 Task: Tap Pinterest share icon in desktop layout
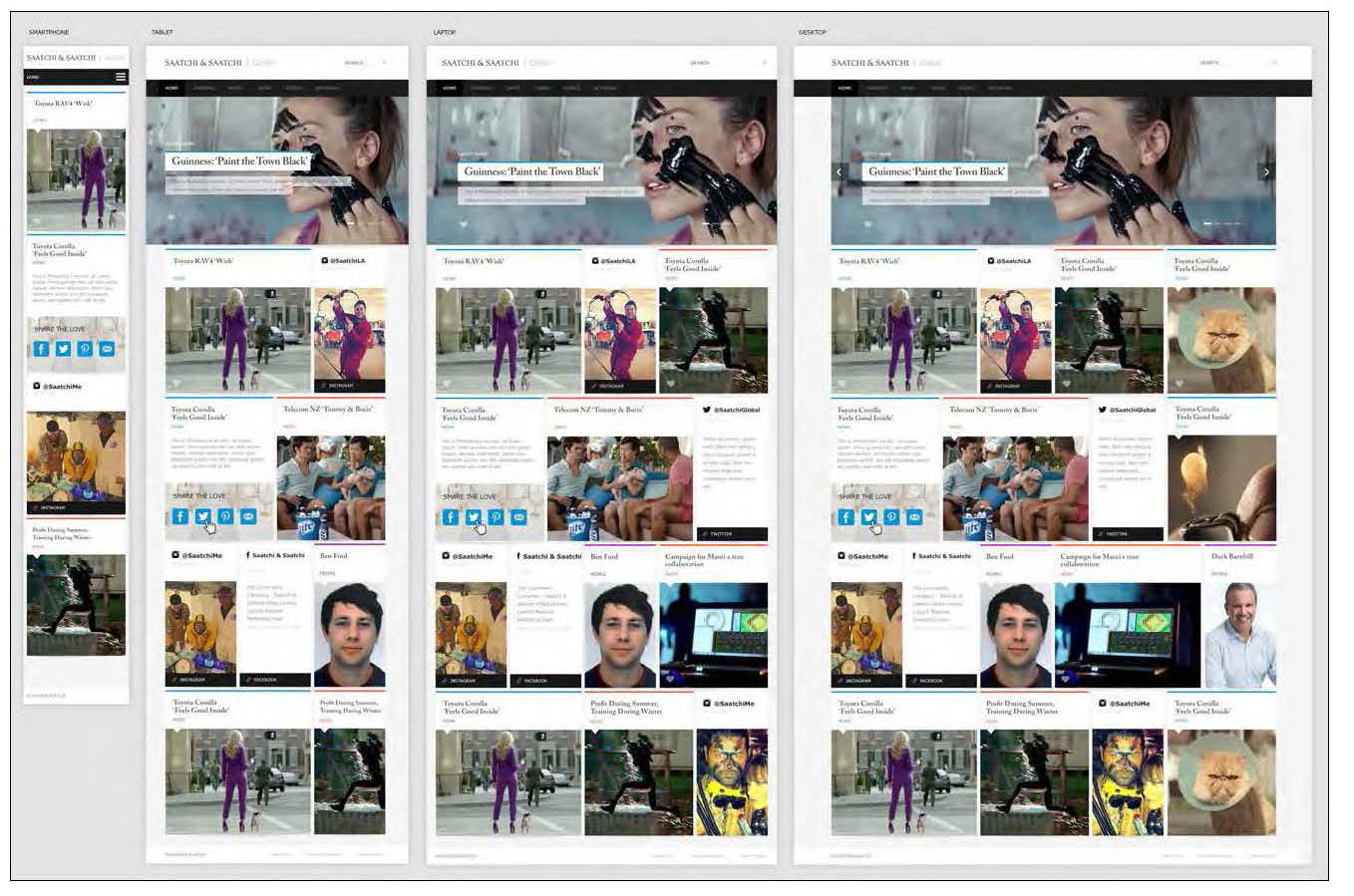click(x=891, y=517)
